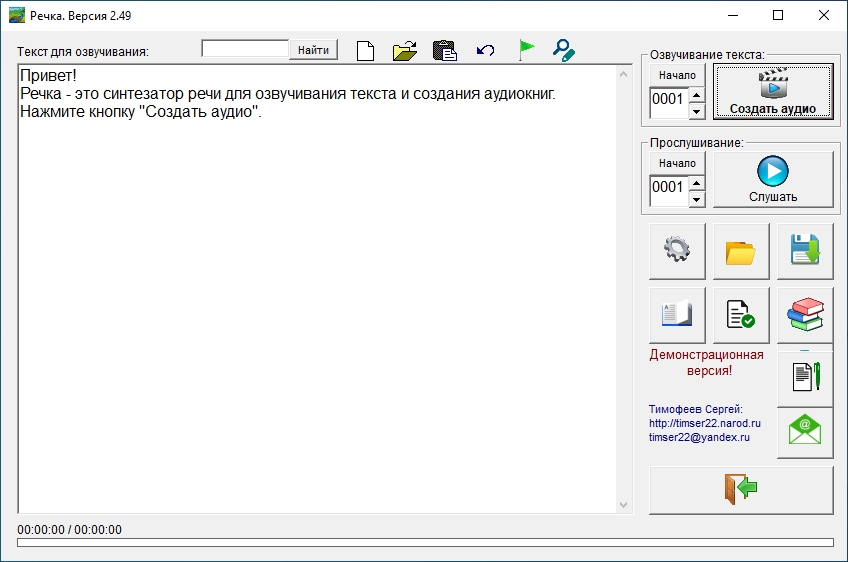
Task: Undo last change with the arrow icon
Action: coord(485,51)
